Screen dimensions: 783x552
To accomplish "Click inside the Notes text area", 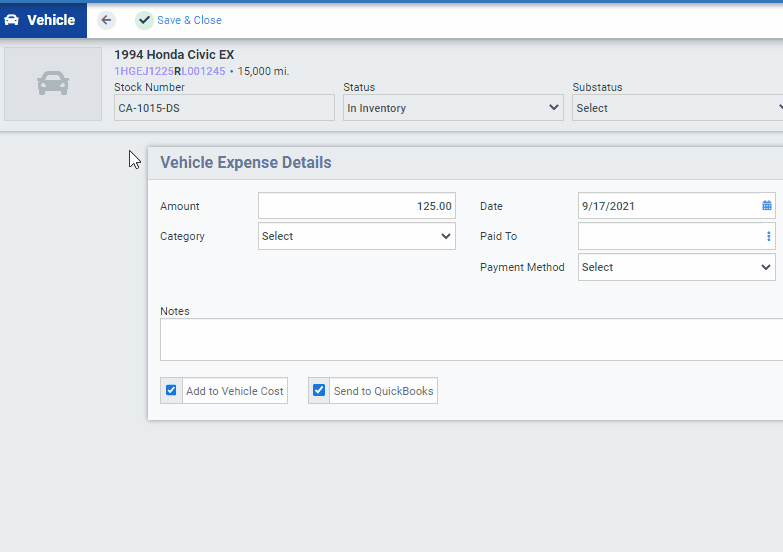I will pos(471,340).
